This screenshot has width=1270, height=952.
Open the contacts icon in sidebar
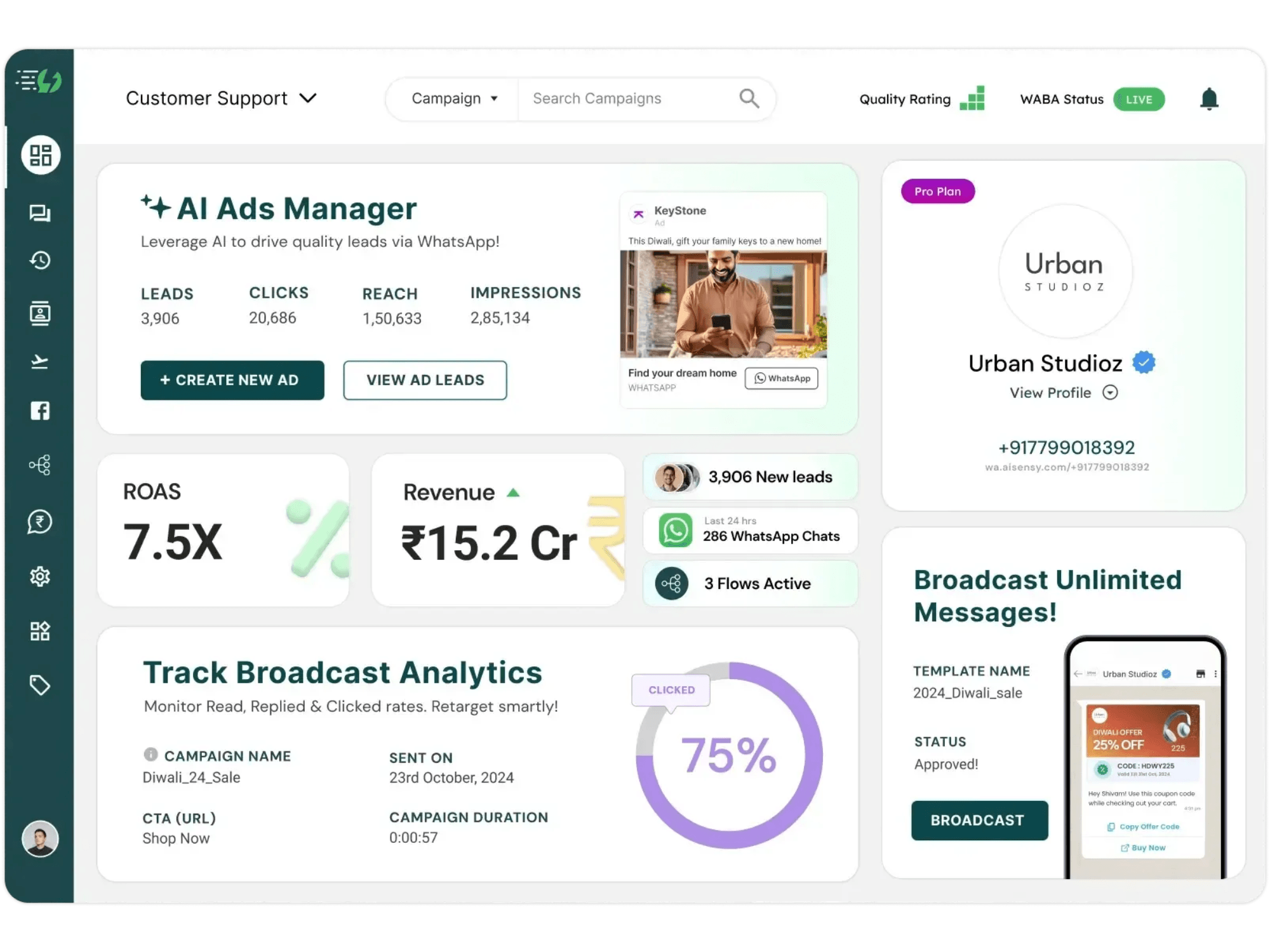pyautogui.click(x=40, y=313)
